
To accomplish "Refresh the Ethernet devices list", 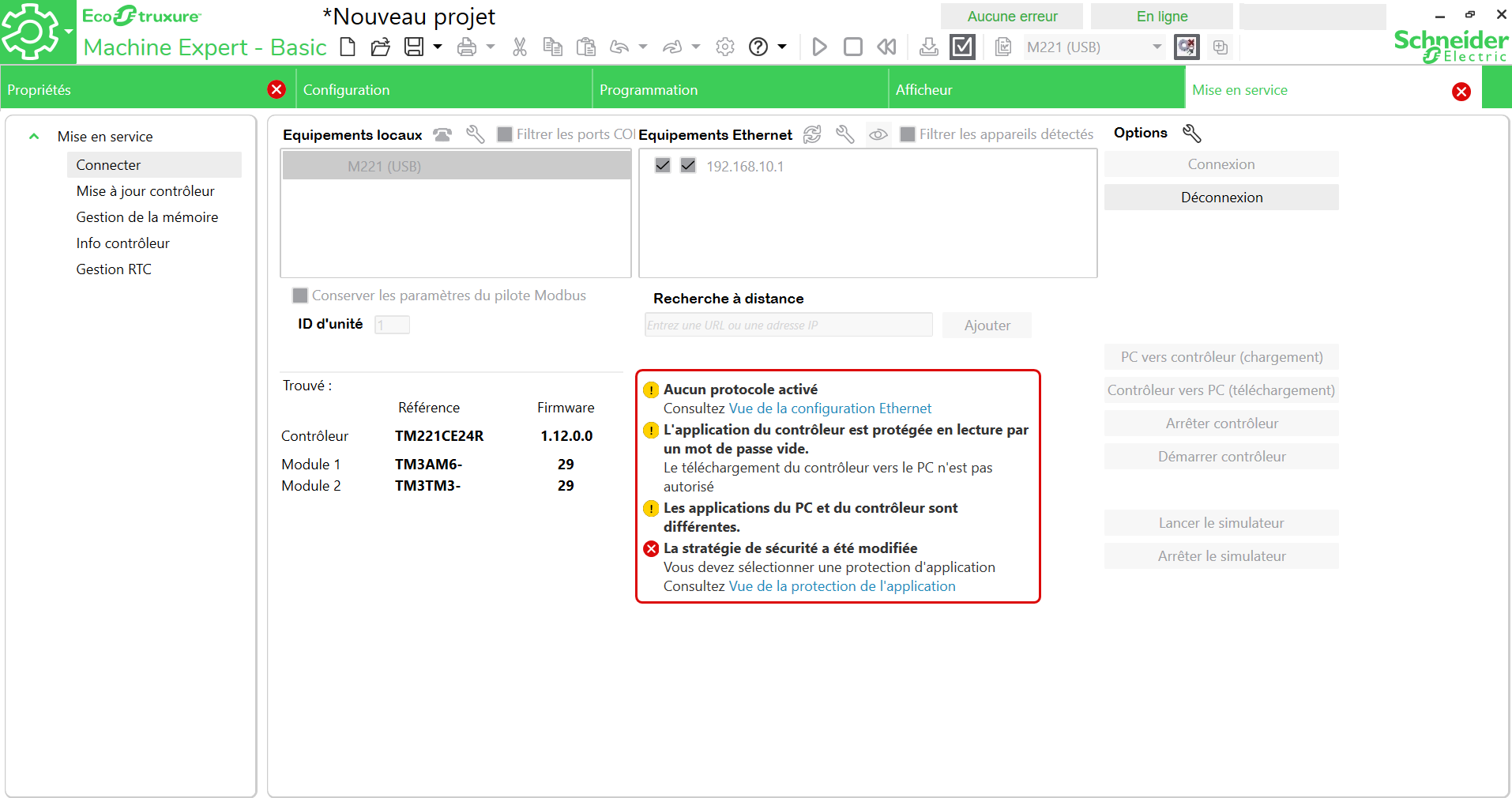I will pos(812,135).
